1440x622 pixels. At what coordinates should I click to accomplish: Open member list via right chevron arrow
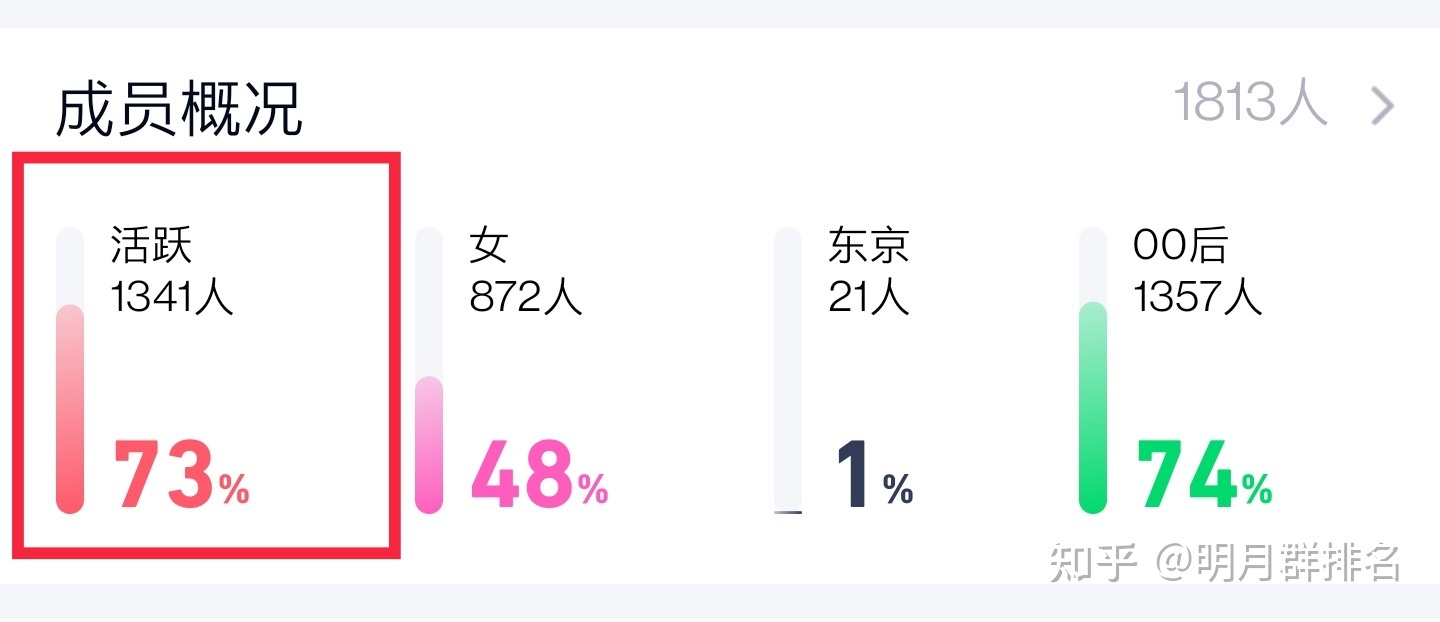(1382, 106)
